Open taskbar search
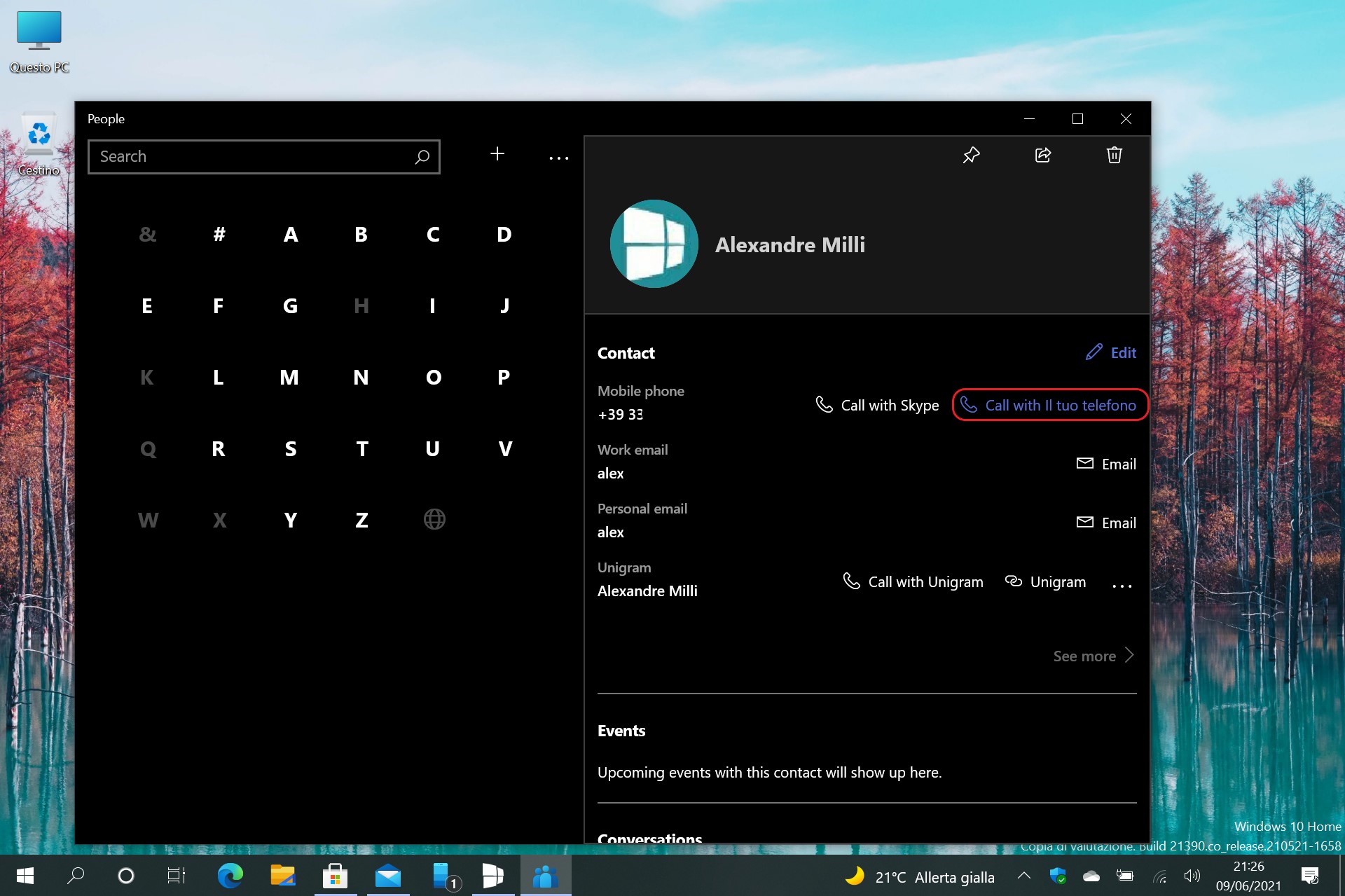This screenshot has height=896, width=1345. 76,876
